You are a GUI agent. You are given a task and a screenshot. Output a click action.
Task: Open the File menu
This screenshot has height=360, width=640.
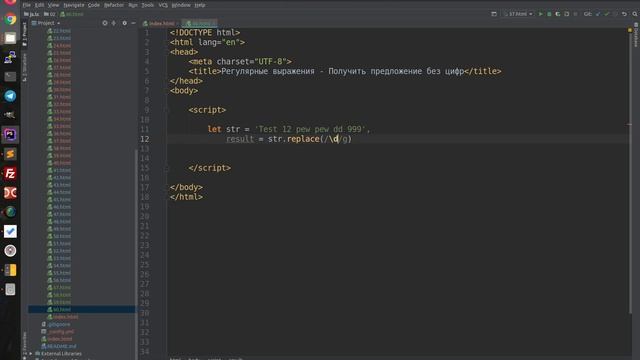27,5
